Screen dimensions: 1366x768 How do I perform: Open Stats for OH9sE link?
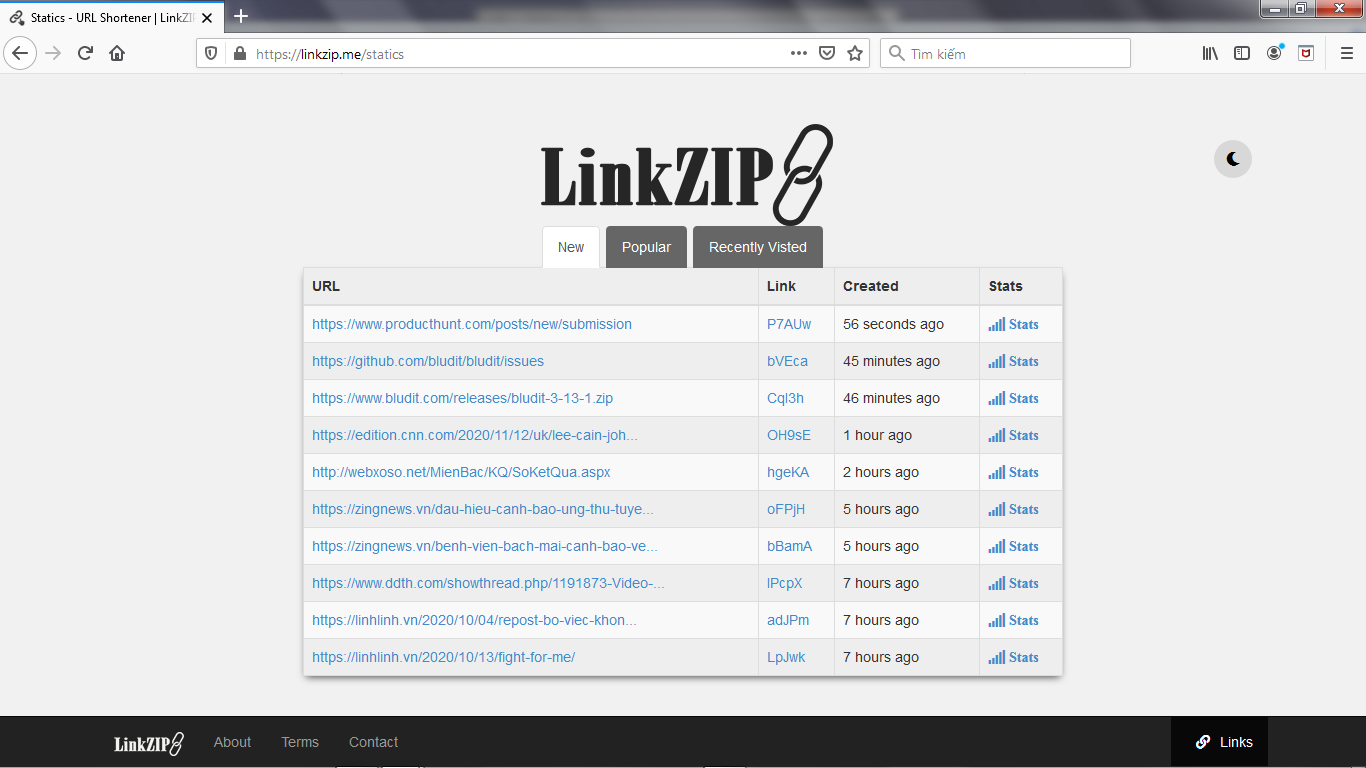[1014, 435]
